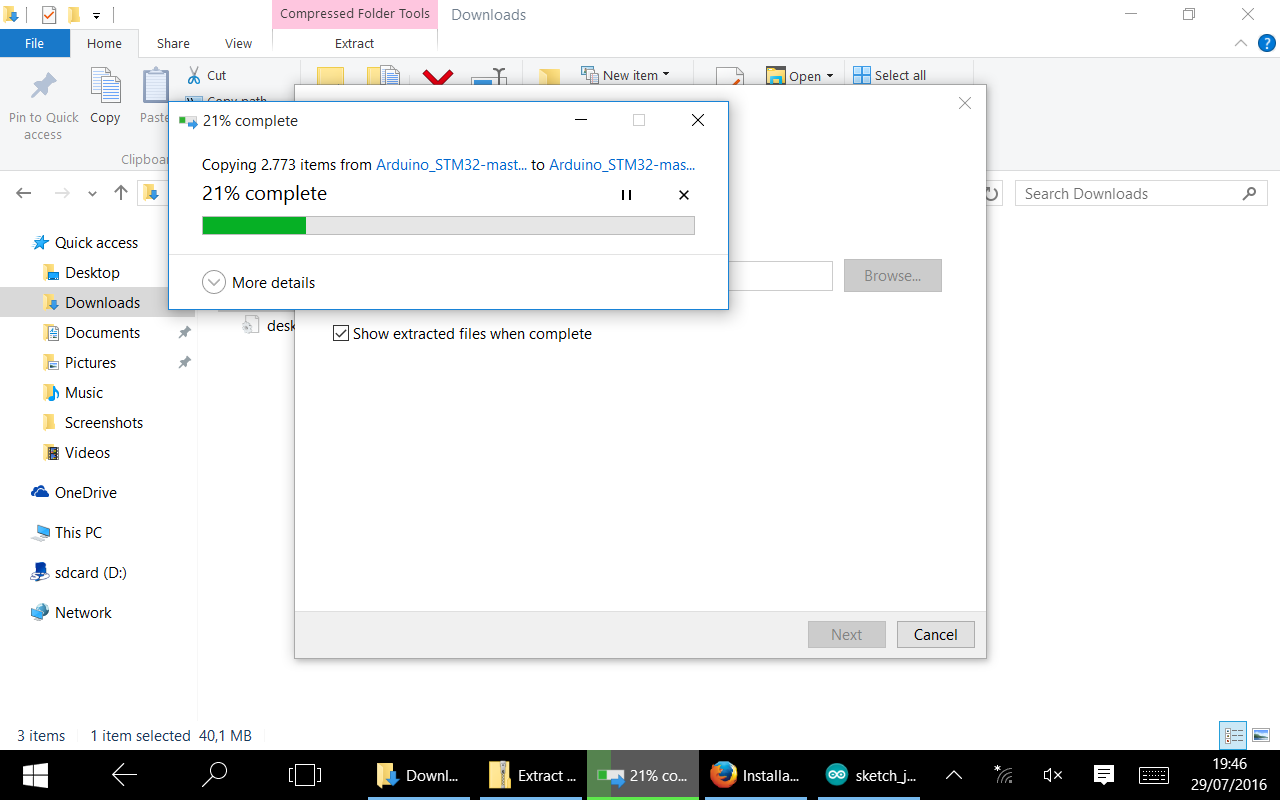Switch to Large icons view layout
This screenshot has width=1280, height=800.
point(1261,736)
